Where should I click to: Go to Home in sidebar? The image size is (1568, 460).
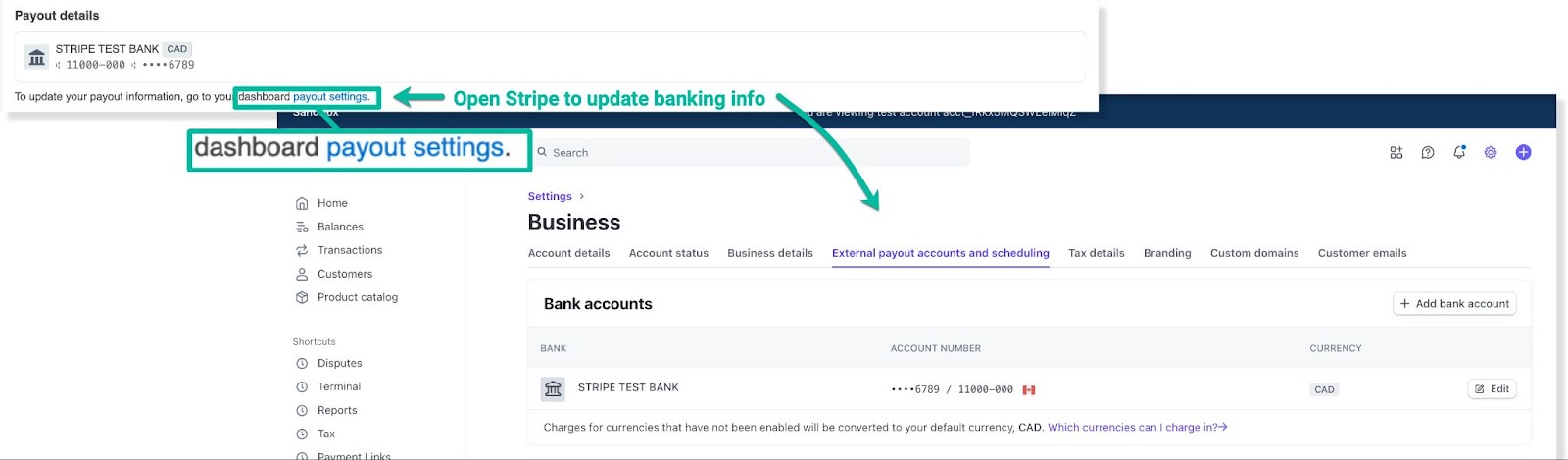(x=332, y=203)
